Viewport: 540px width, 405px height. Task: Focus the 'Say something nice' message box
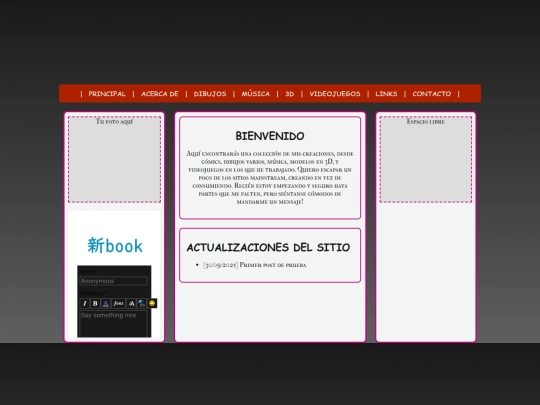(x=114, y=323)
